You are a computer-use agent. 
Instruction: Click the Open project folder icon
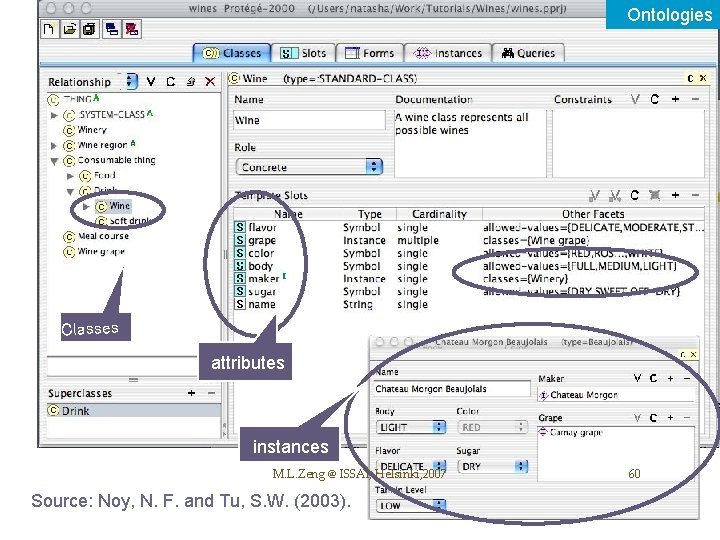tap(69, 29)
